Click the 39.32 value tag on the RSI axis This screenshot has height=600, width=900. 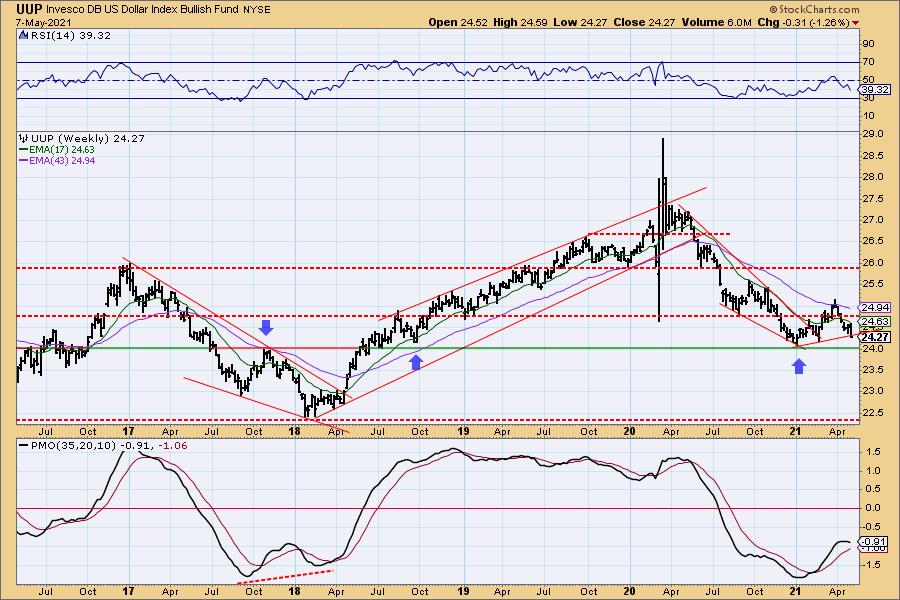point(875,90)
